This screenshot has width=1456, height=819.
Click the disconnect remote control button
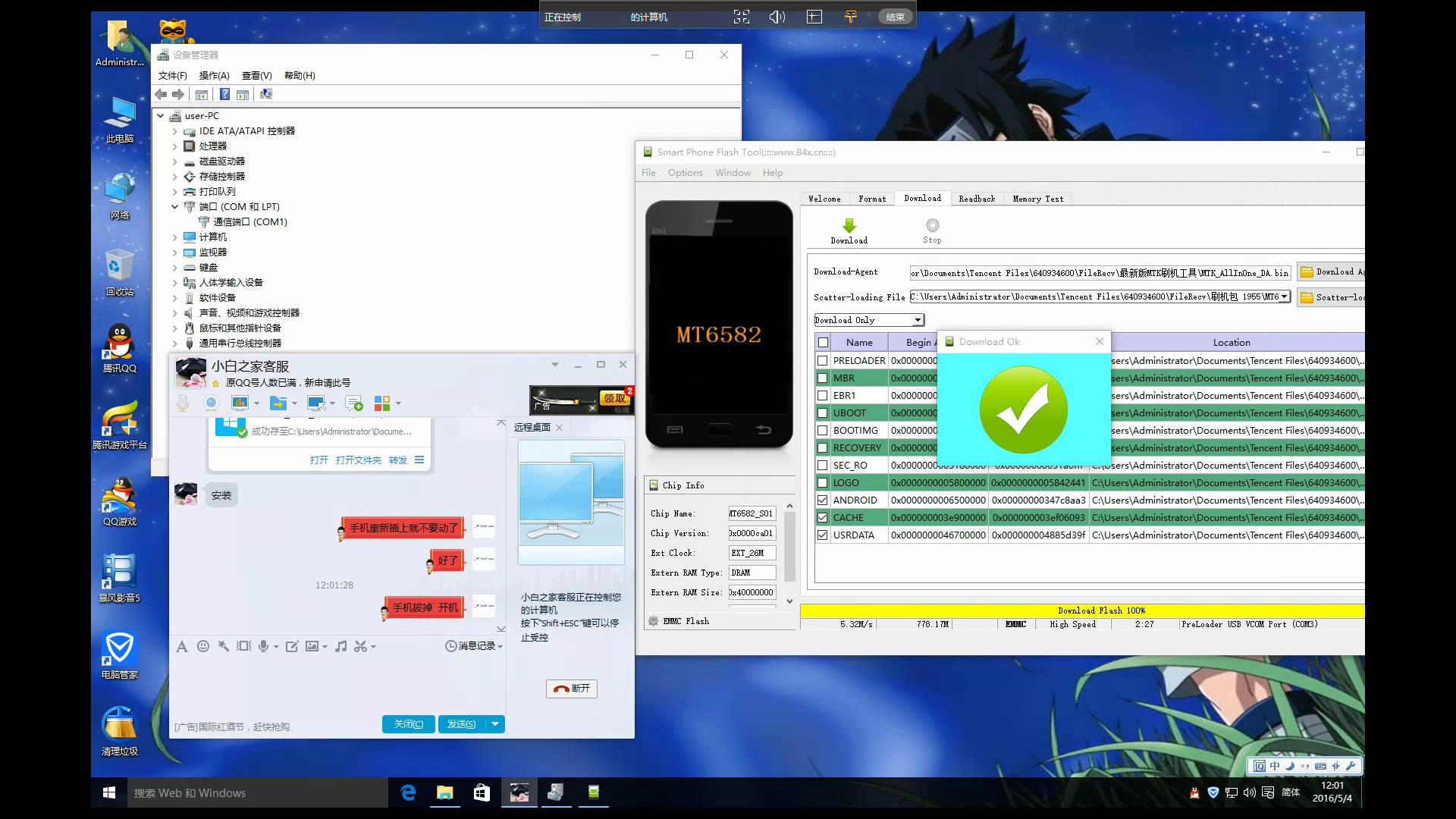click(572, 689)
